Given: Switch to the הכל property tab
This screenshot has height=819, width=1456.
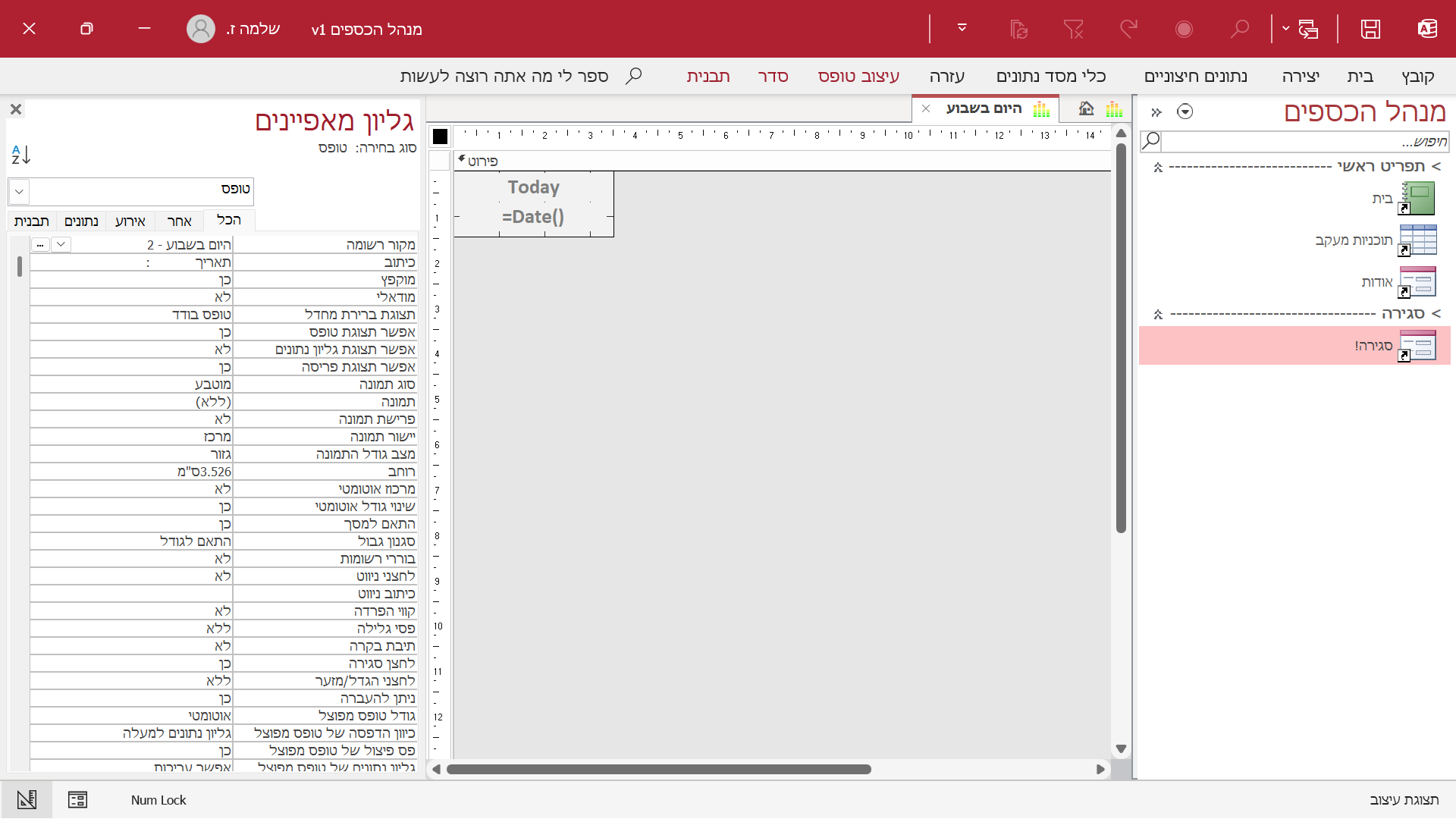Looking at the screenshot, I should point(228,220).
